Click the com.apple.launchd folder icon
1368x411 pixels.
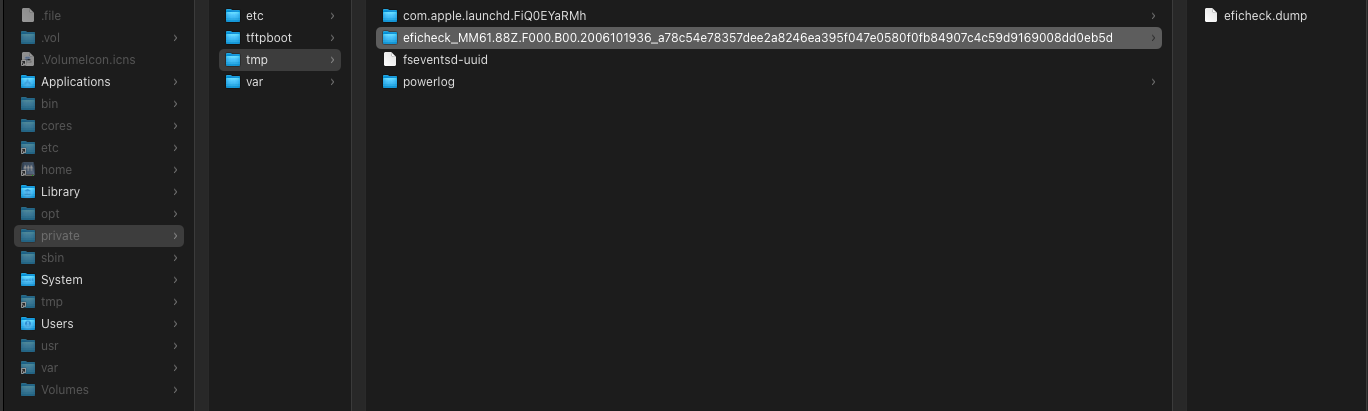[390, 16]
